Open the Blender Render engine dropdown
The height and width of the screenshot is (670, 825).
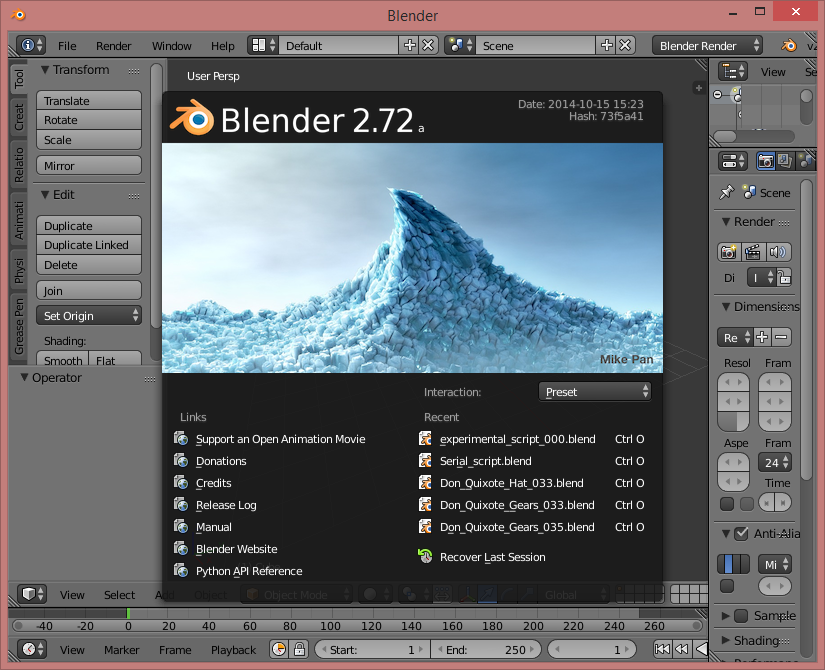coord(707,45)
